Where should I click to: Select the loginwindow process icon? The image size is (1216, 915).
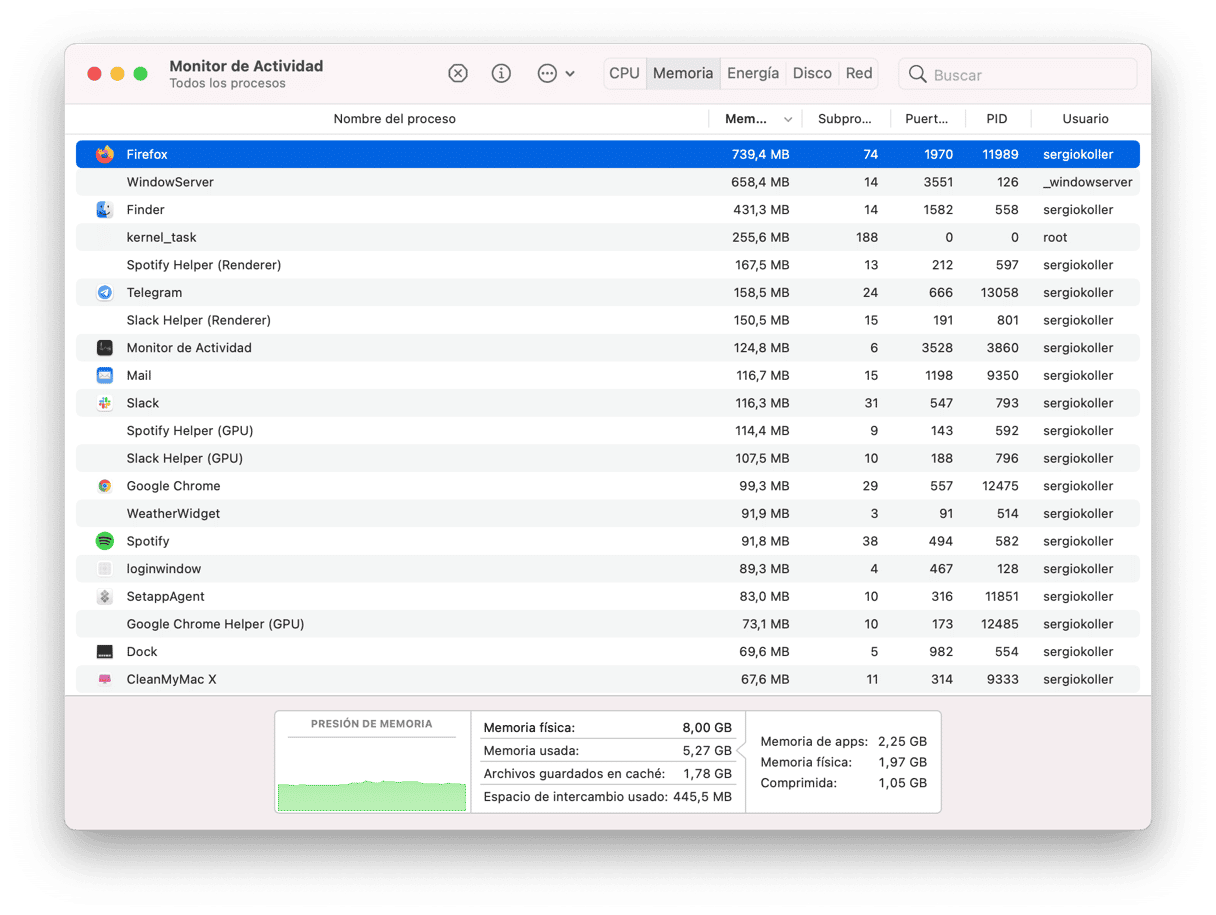[x=105, y=569]
